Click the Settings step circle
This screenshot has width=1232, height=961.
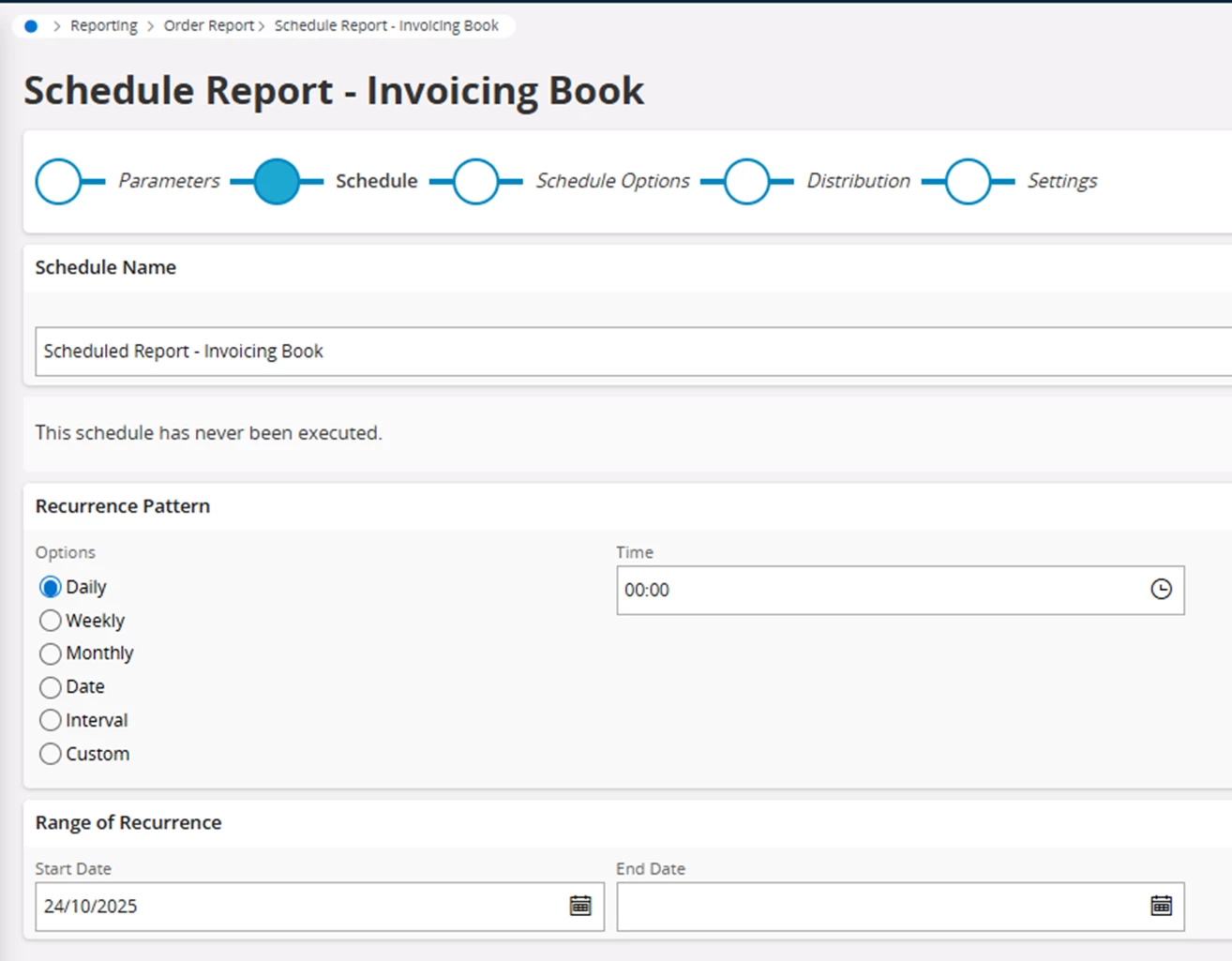tap(968, 182)
